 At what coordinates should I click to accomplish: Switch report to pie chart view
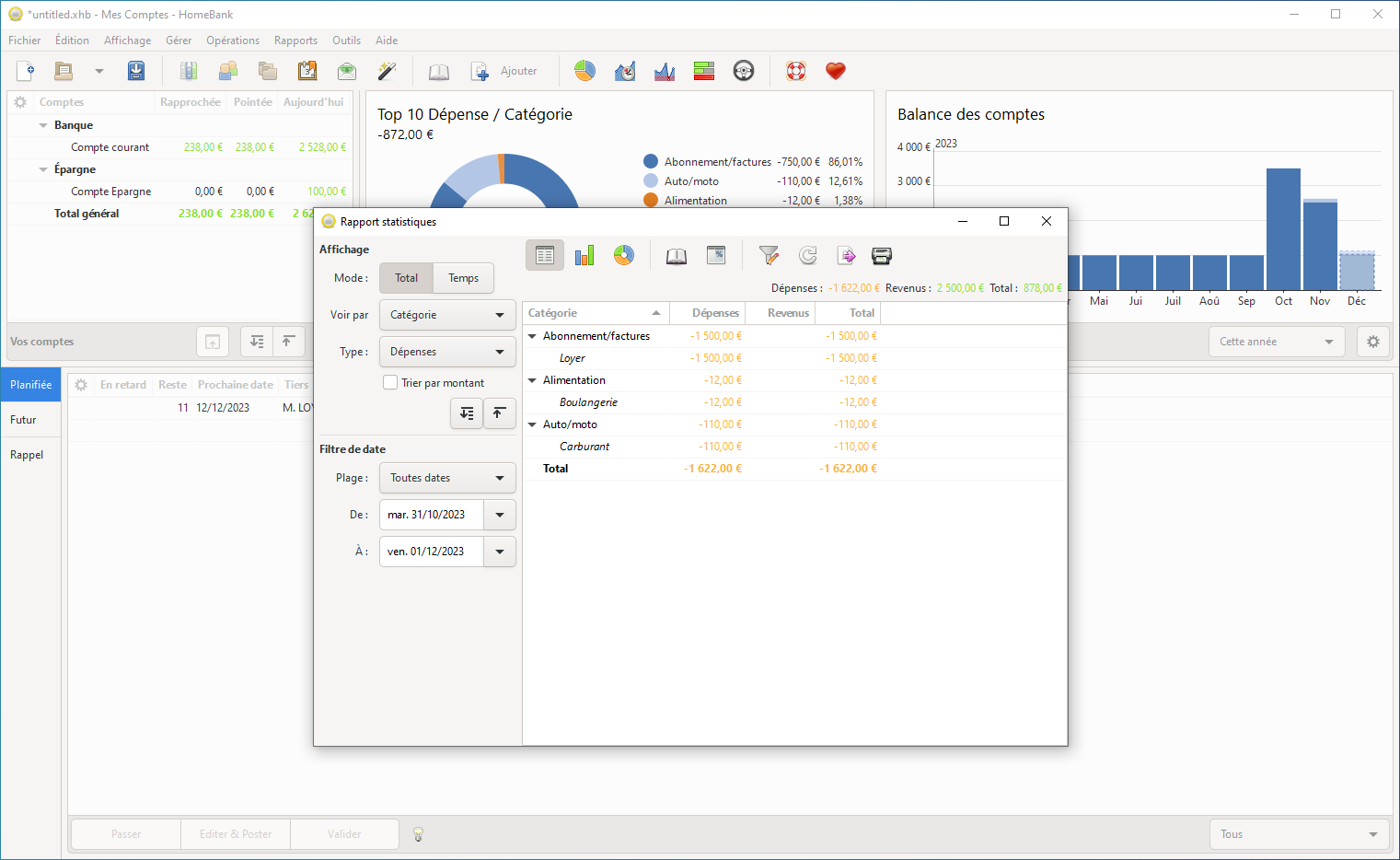pyautogui.click(x=624, y=256)
